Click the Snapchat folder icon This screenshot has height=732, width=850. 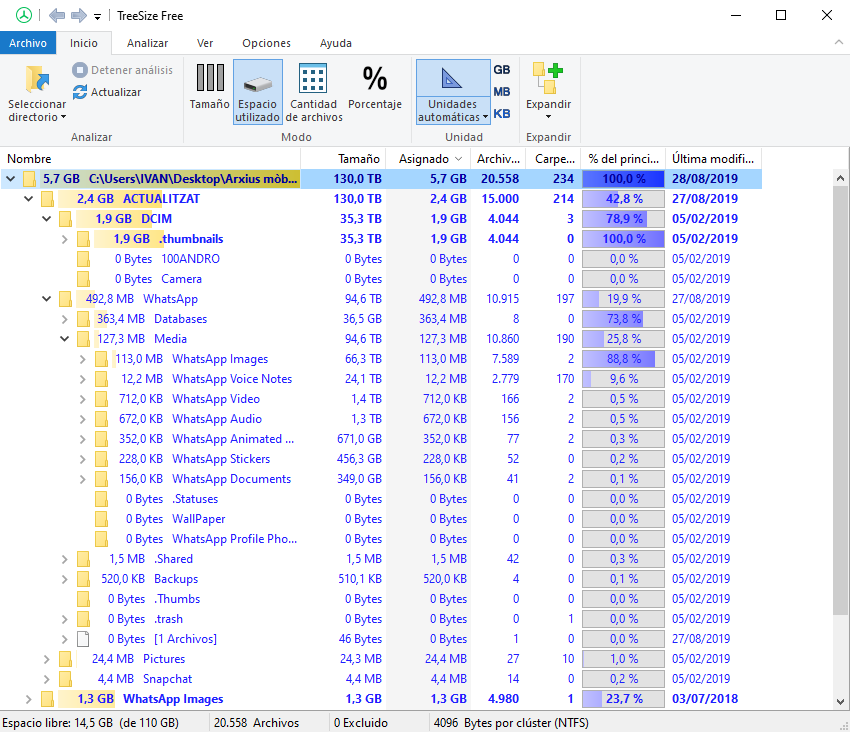pos(65,679)
